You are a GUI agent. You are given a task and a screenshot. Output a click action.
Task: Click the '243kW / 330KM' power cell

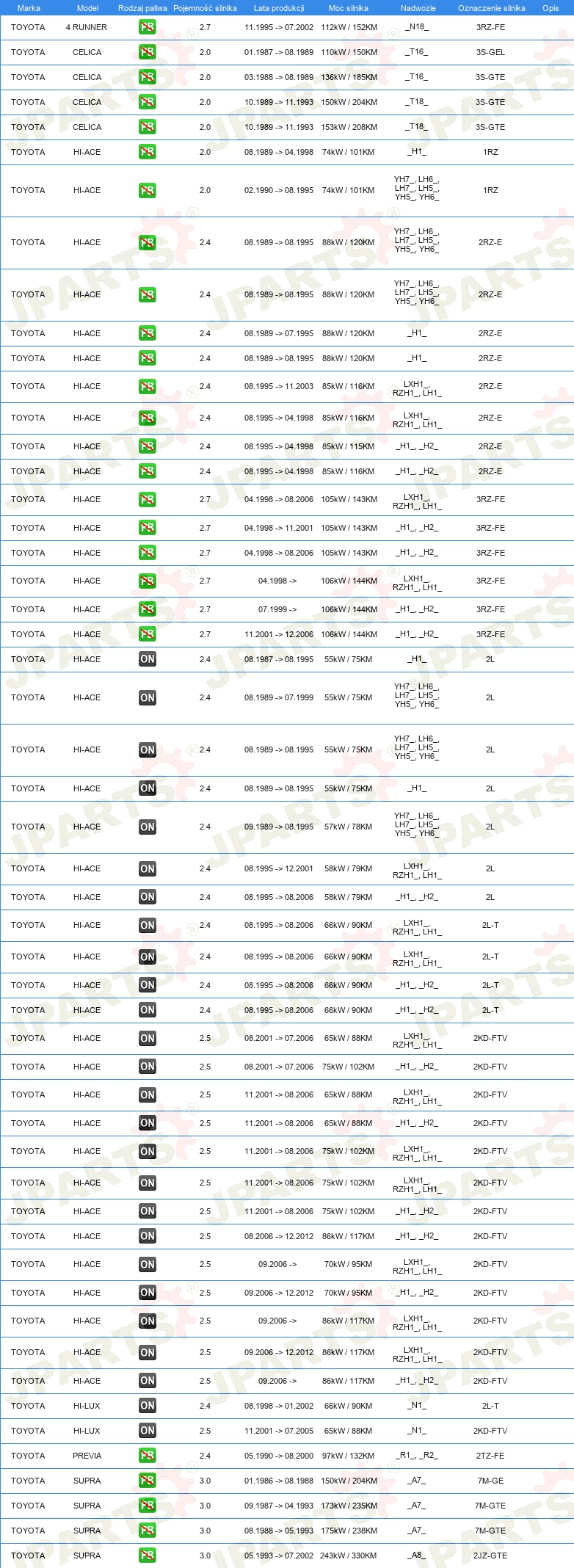349,1556
